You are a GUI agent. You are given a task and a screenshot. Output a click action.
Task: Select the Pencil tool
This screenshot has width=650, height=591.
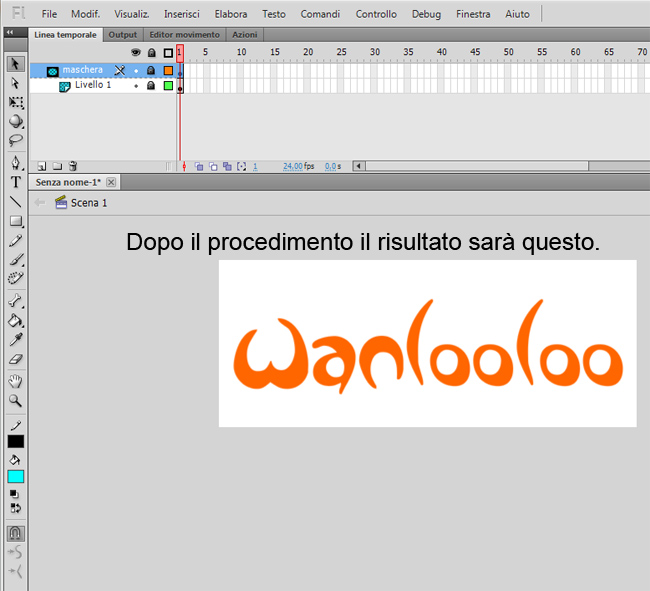16,241
